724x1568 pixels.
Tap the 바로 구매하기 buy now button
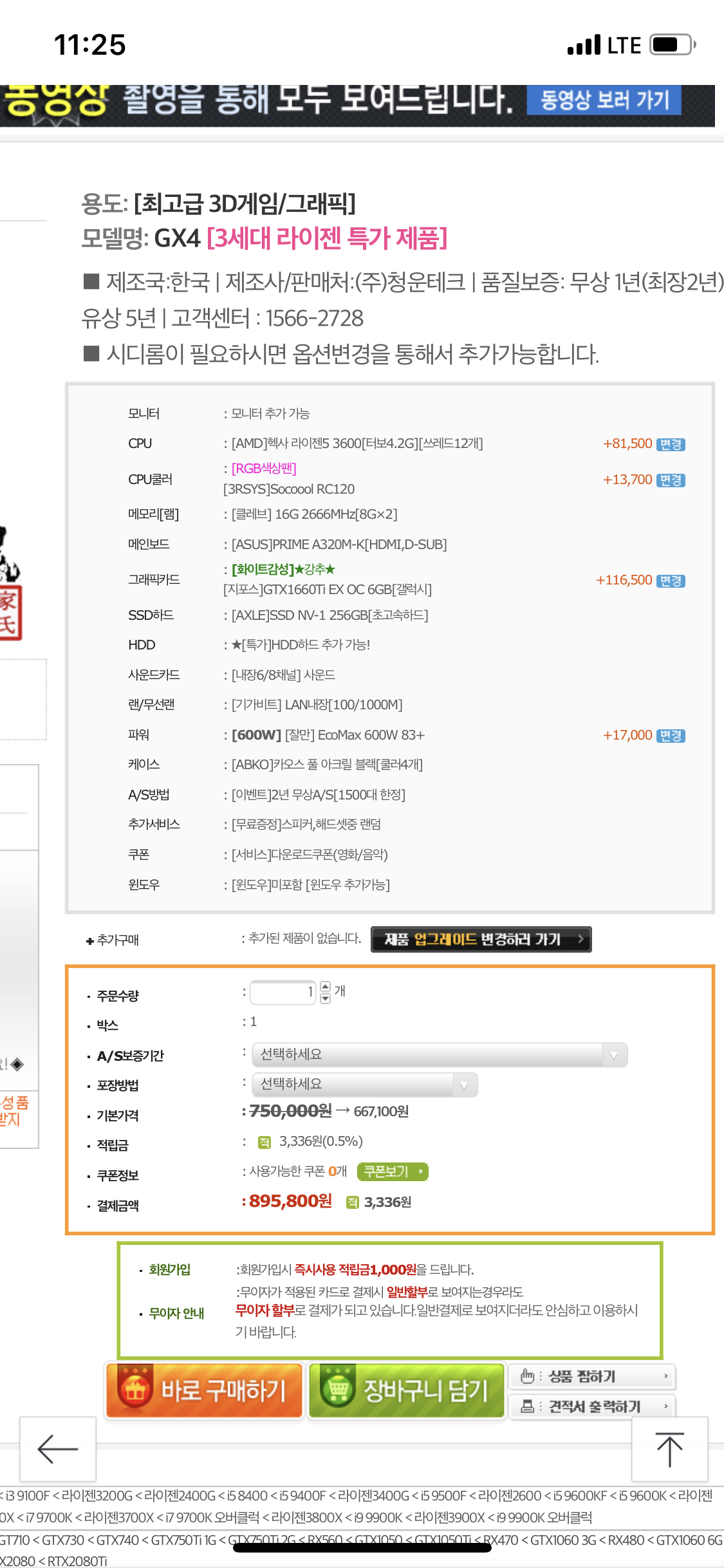tap(204, 1390)
